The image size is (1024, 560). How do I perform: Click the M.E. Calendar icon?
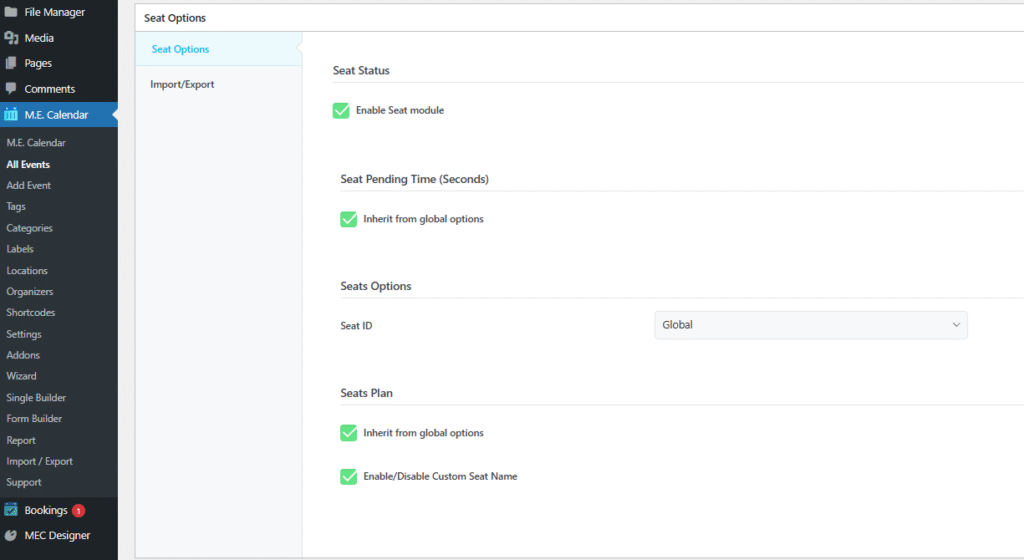(x=11, y=115)
